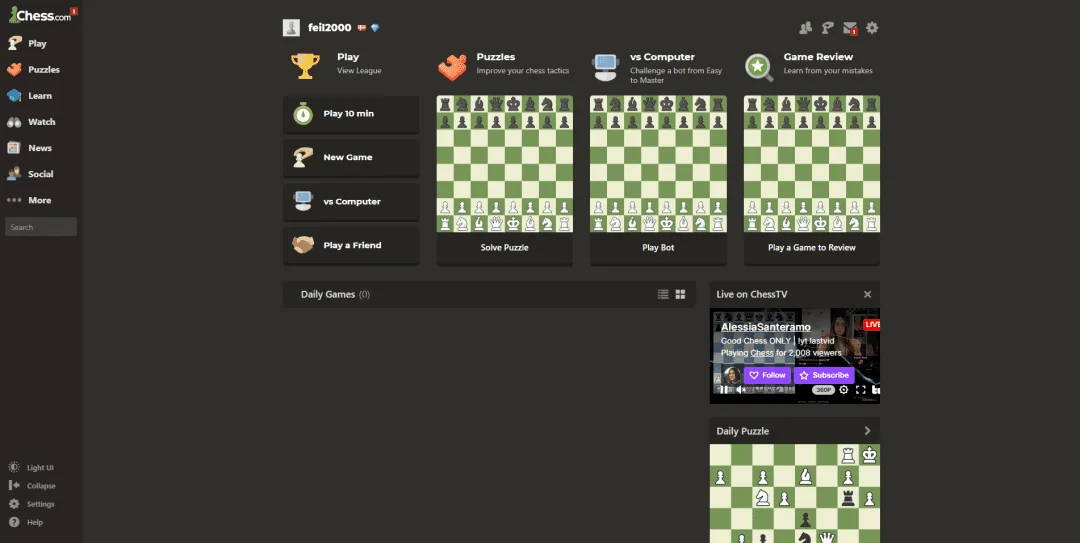The height and width of the screenshot is (543, 1080).
Task: Start a Play 10 min game
Action: 351,114
